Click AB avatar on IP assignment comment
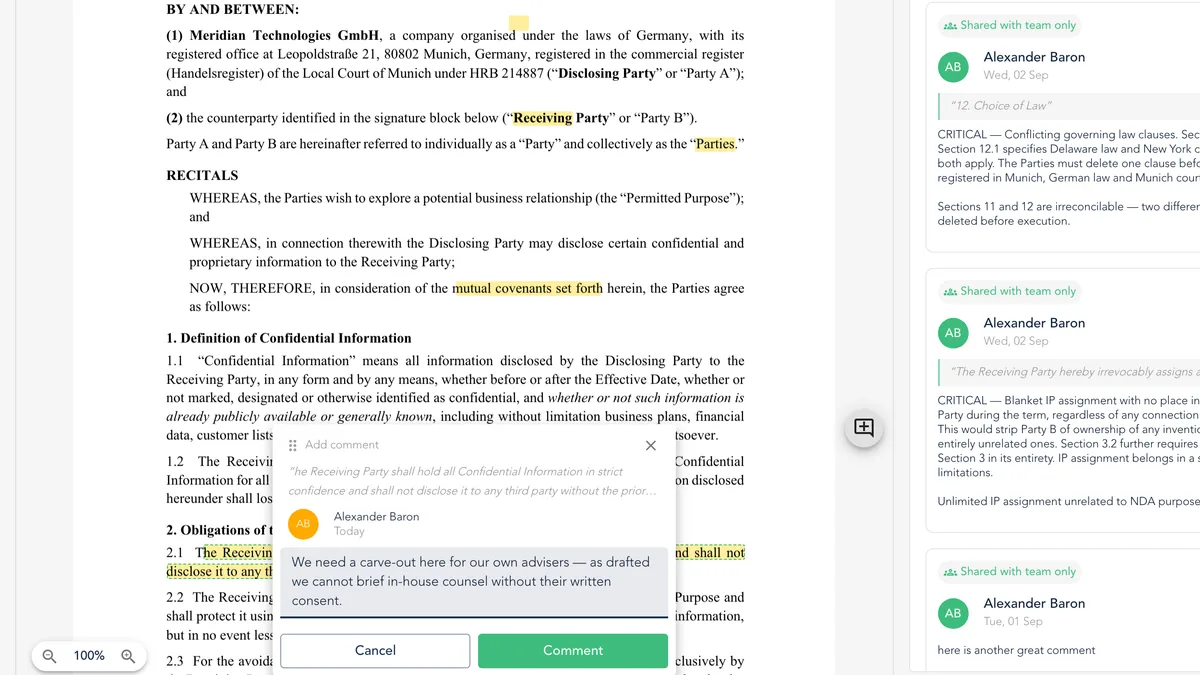 pyautogui.click(x=953, y=333)
